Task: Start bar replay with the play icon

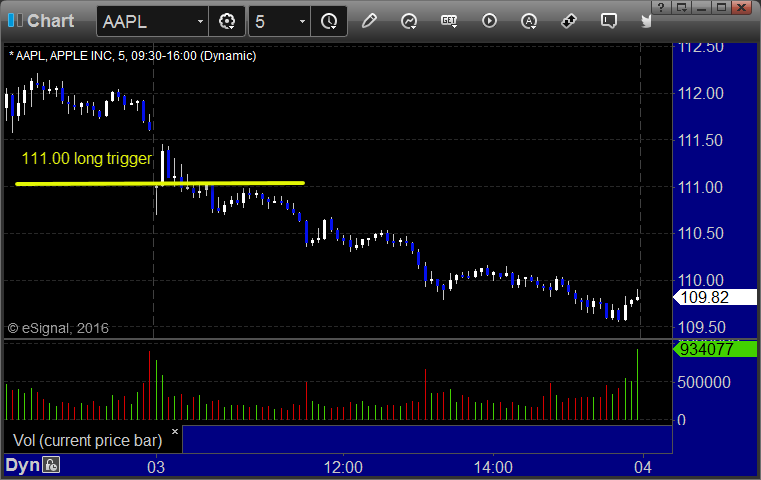Action: coord(489,21)
